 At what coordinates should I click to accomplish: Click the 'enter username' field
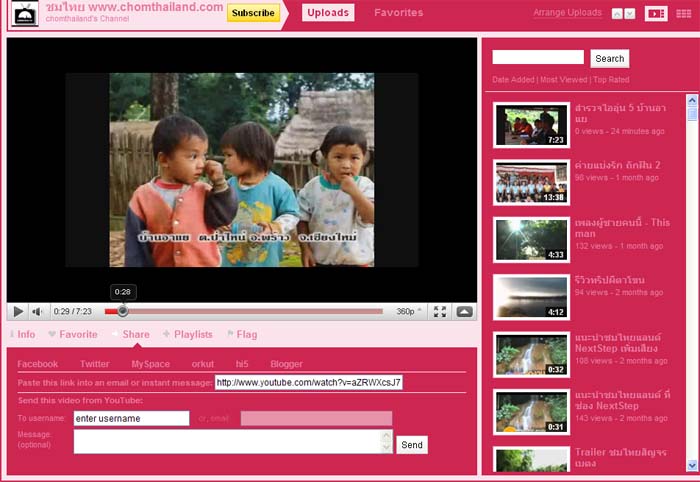131,419
